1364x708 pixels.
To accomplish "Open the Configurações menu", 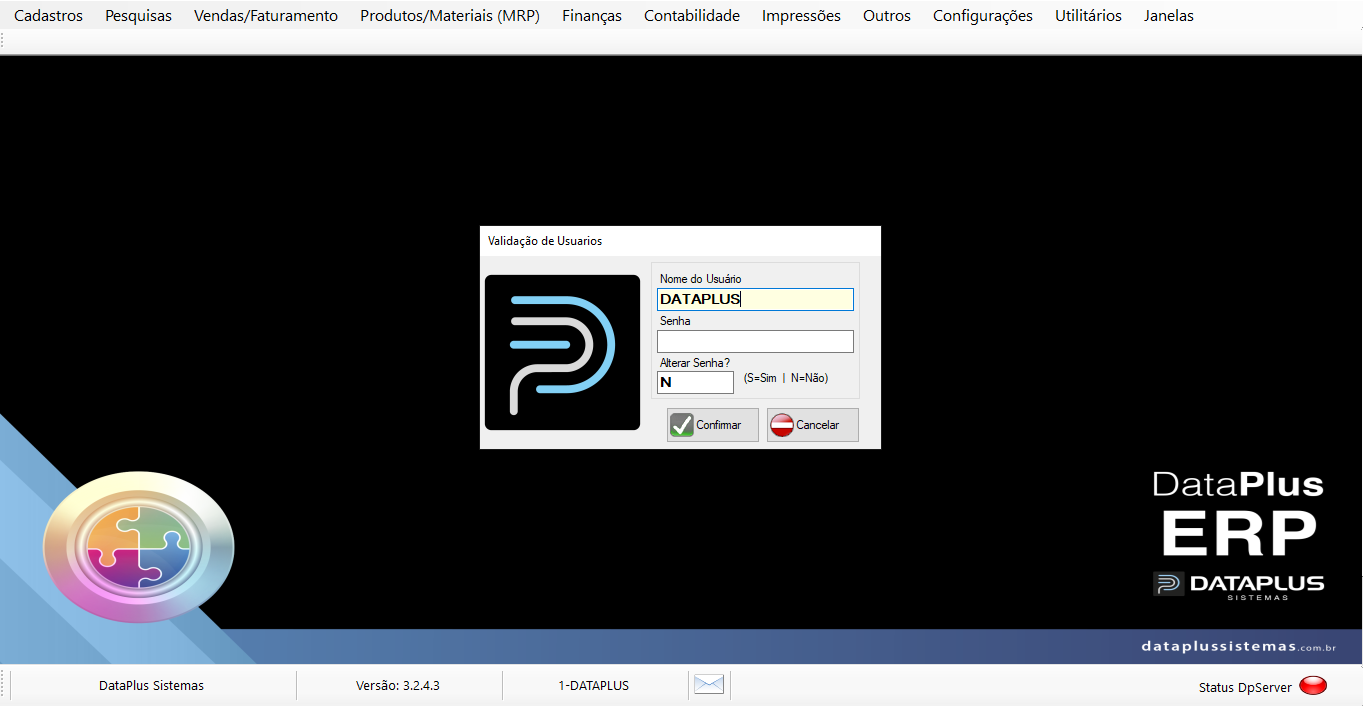I will pyautogui.click(x=983, y=16).
